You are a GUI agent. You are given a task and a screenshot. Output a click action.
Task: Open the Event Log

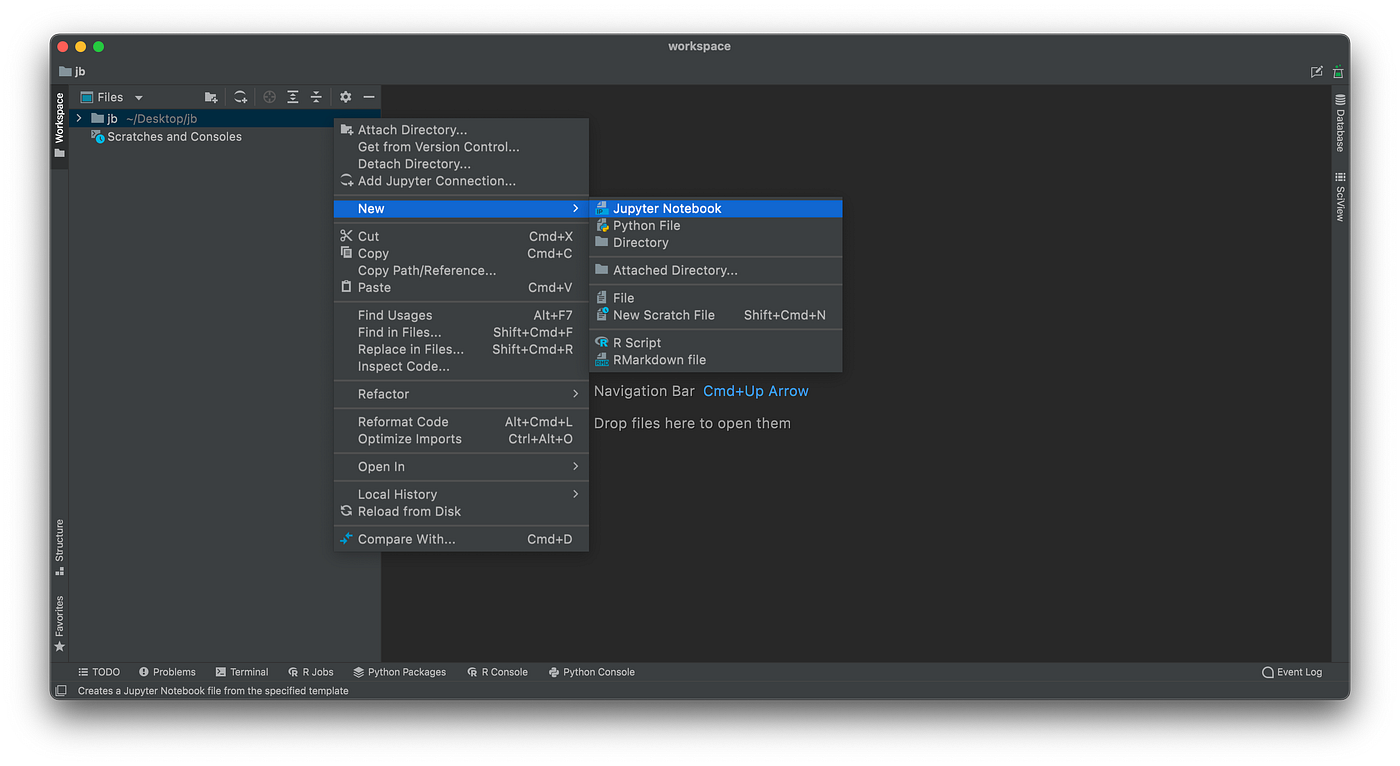click(1291, 671)
